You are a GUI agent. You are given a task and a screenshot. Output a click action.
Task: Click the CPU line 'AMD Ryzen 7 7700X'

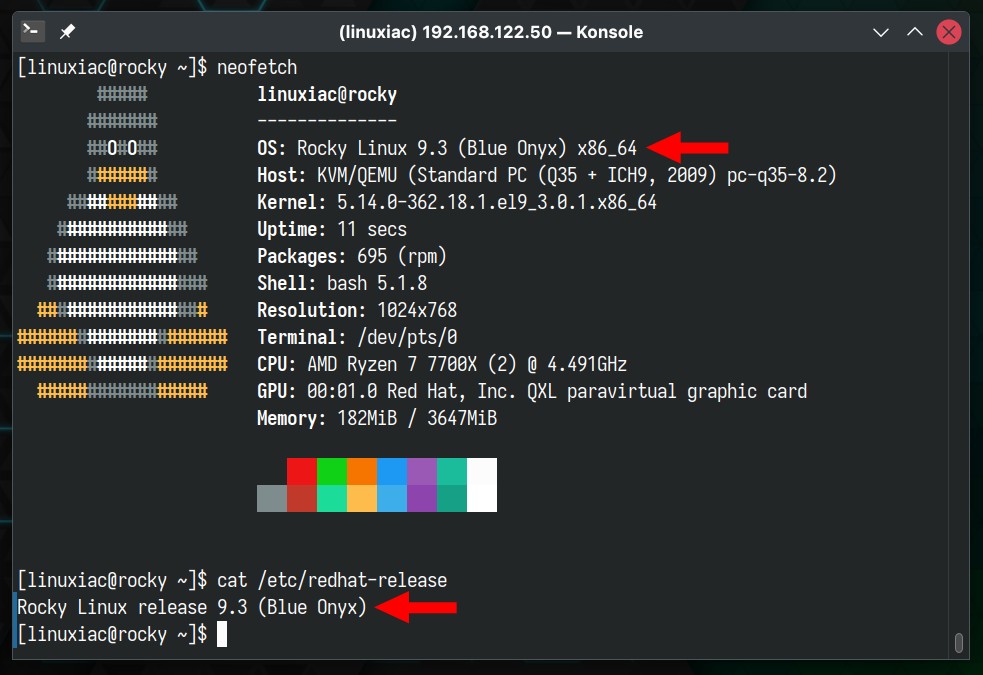click(392, 364)
